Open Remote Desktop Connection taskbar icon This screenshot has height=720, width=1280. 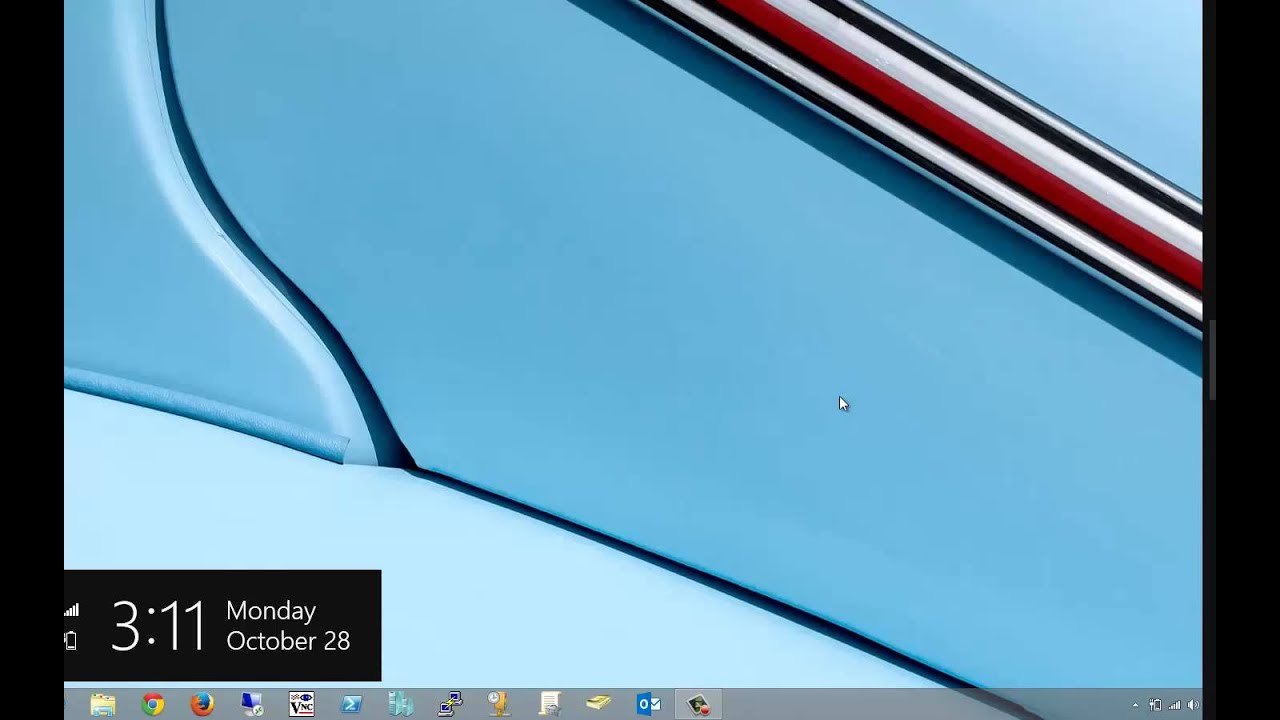(252, 704)
